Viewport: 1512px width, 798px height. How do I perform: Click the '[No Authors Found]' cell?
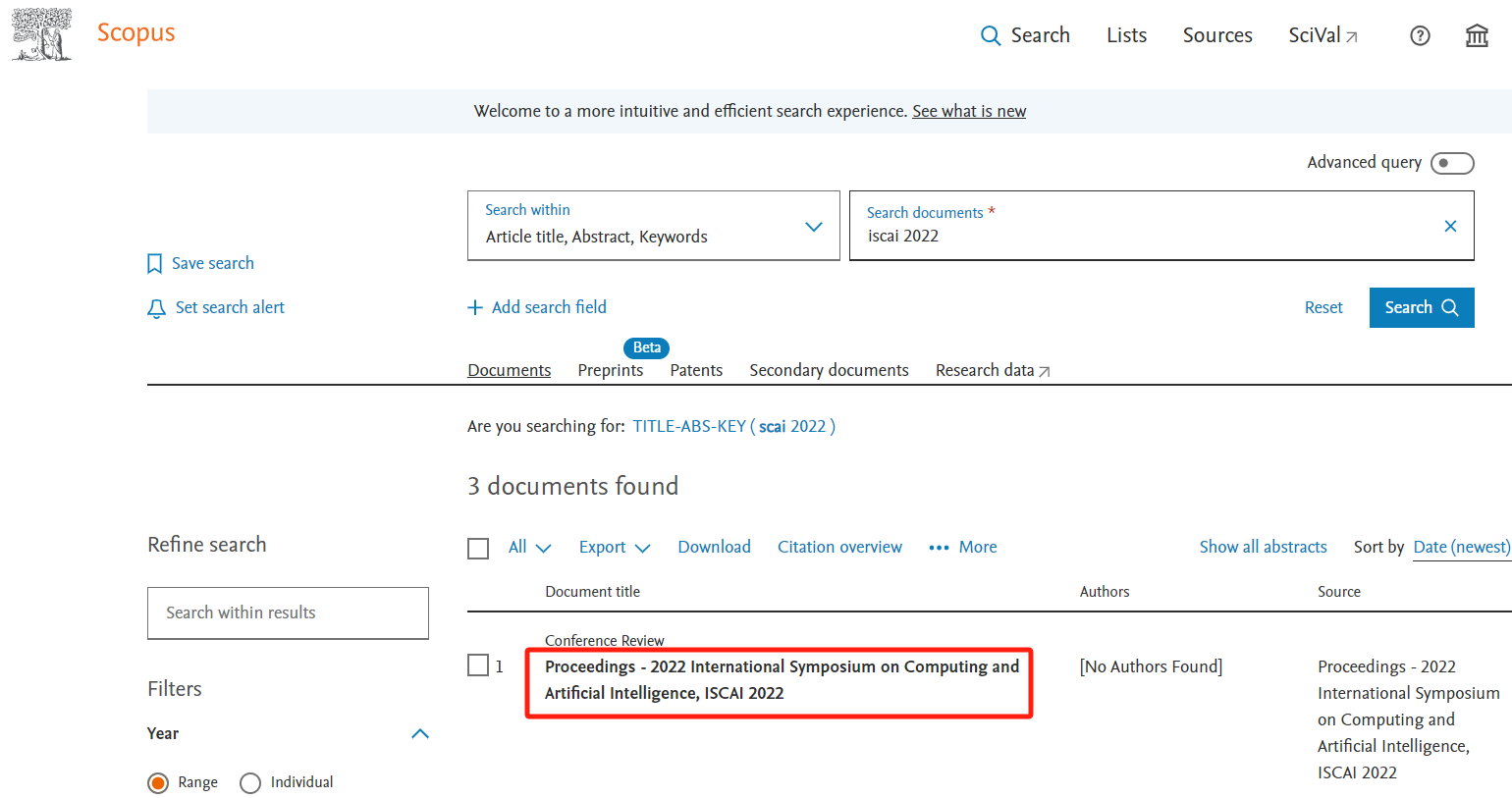[1151, 666]
